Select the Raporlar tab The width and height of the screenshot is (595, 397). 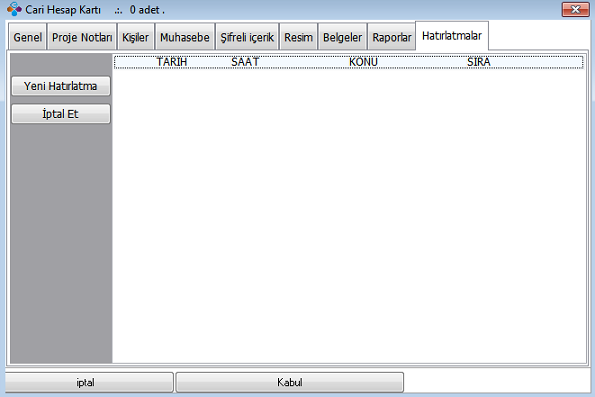392,37
